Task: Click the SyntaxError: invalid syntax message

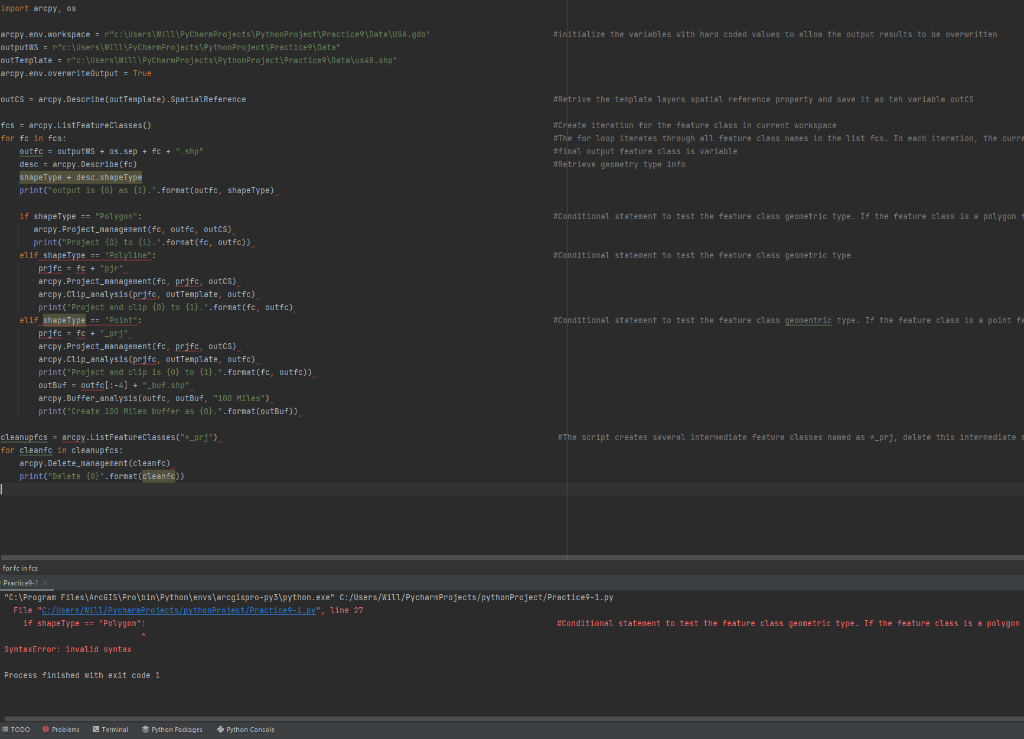Action: pos(68,650)
